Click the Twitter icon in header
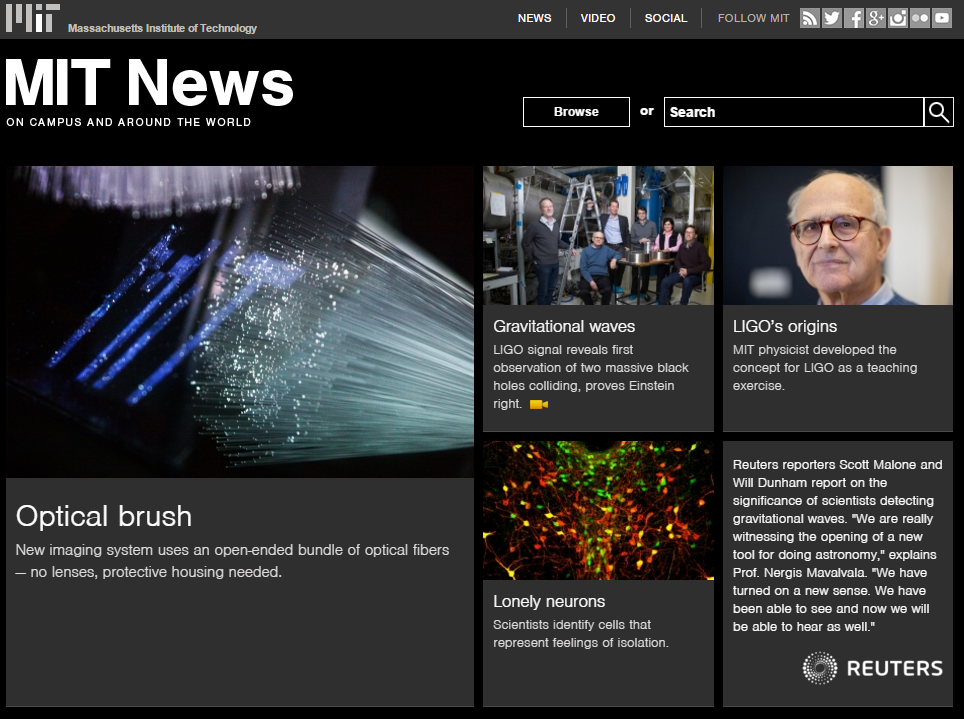 (x=832, y=18)
